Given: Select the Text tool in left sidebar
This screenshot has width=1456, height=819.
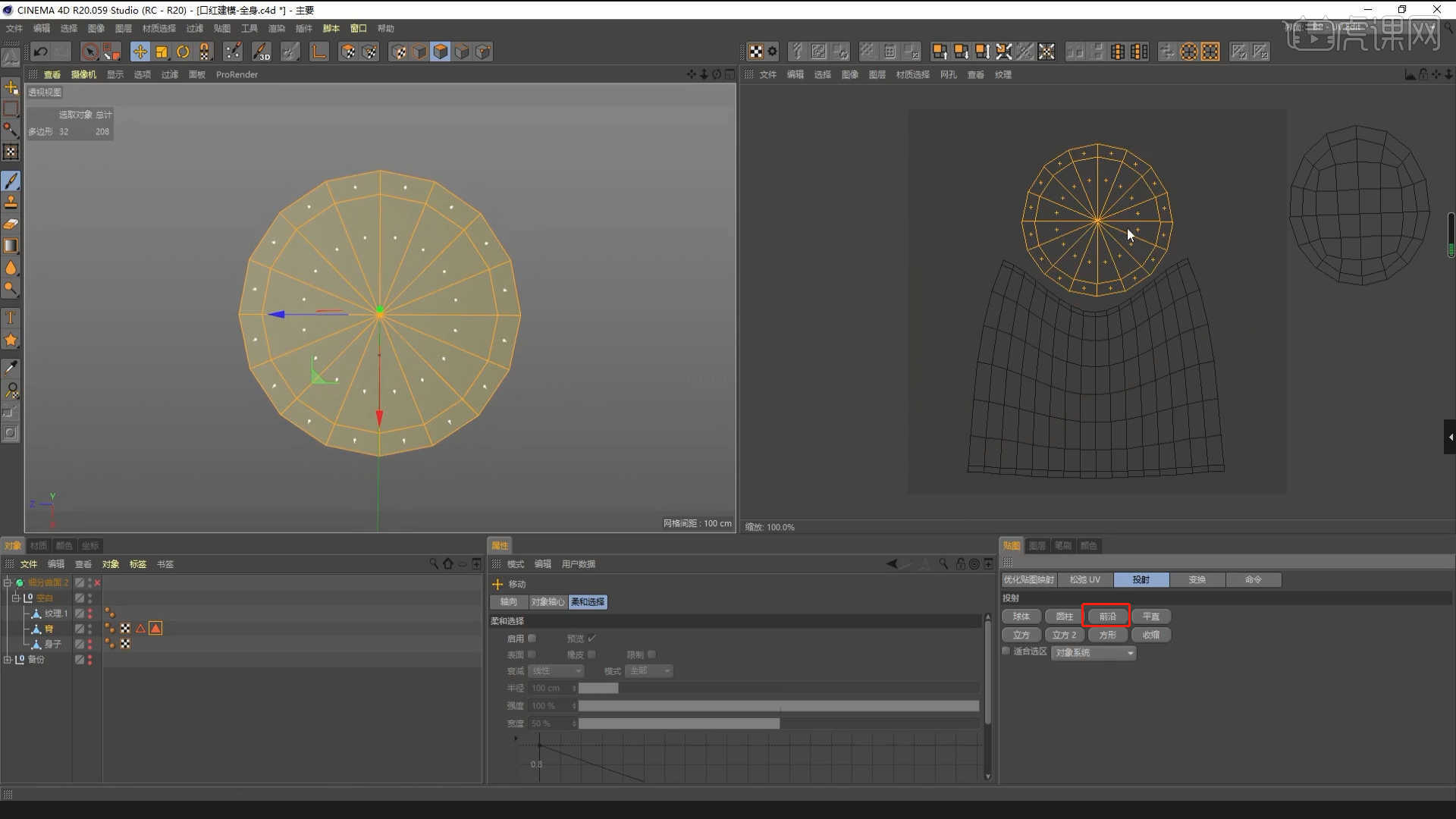Looking at the screenshot, I should click(11, 318).
